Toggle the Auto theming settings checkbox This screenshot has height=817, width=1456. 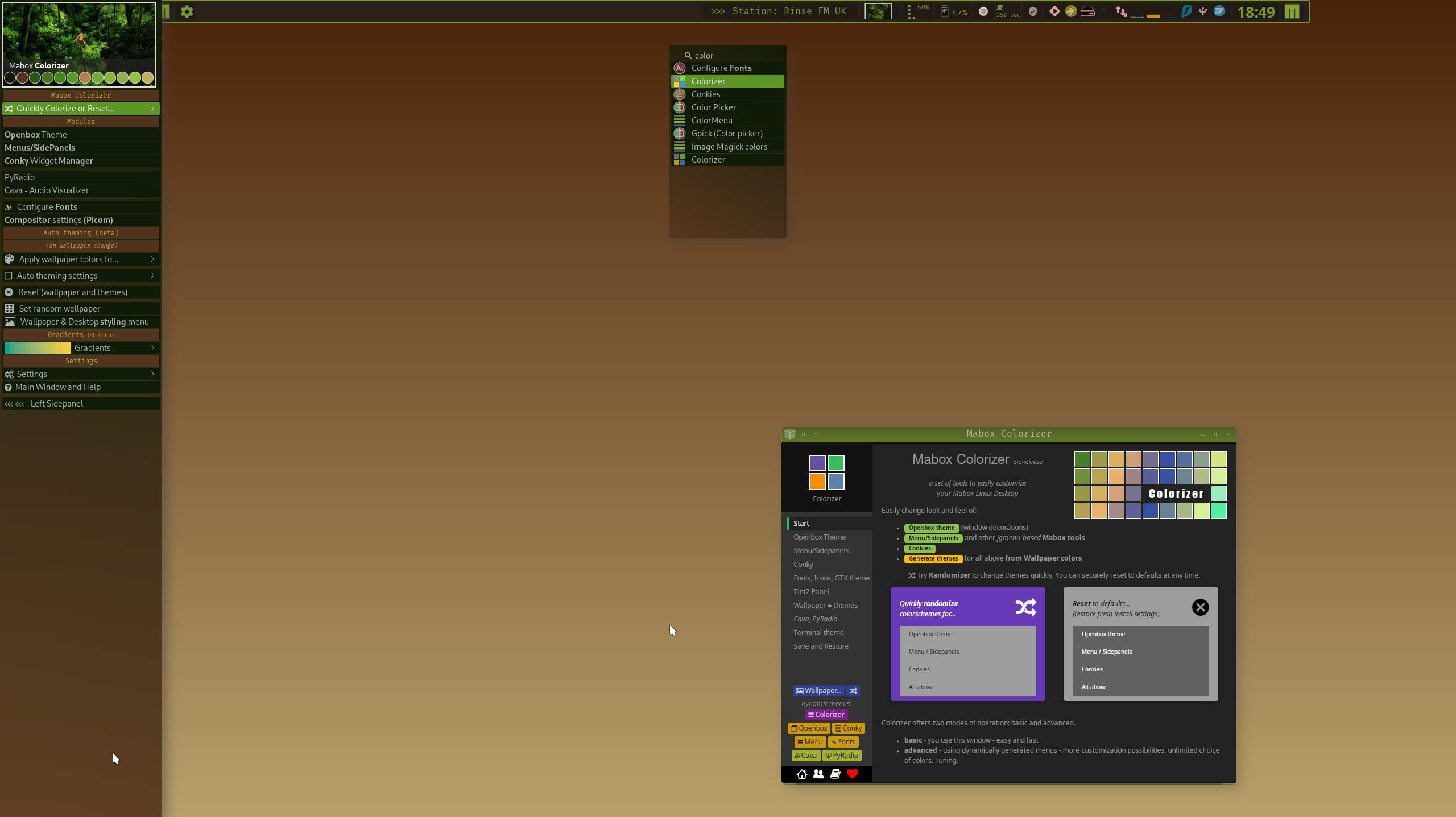(9, 276)
